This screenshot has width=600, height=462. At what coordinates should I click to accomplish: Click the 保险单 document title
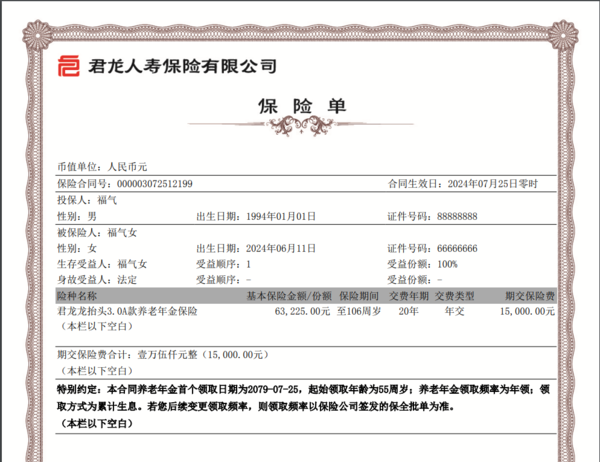pyautogui.click(x=302, y=106)
